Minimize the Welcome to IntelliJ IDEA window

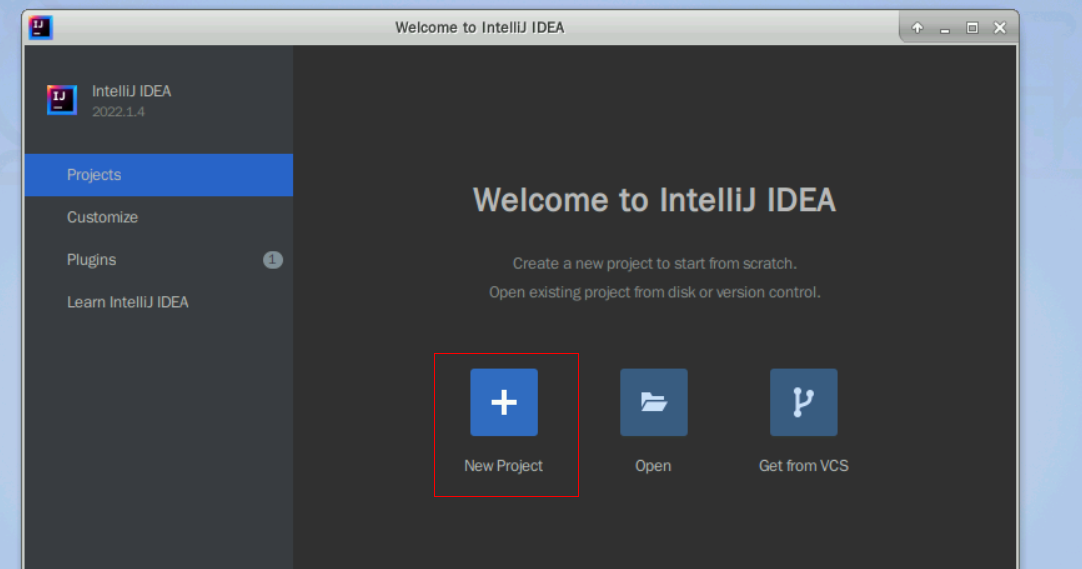click(945, 28)
